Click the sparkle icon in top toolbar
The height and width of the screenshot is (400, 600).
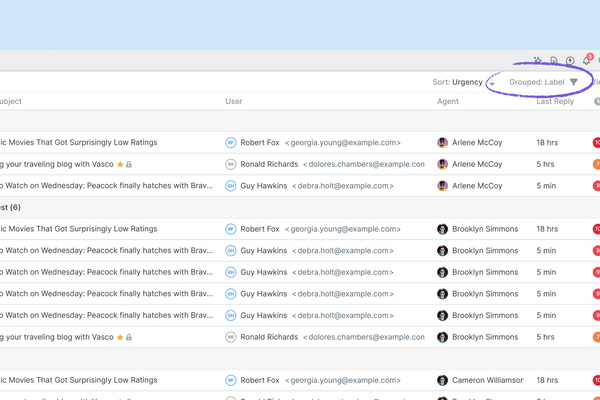pyautogui.click(x=538, y=61)
